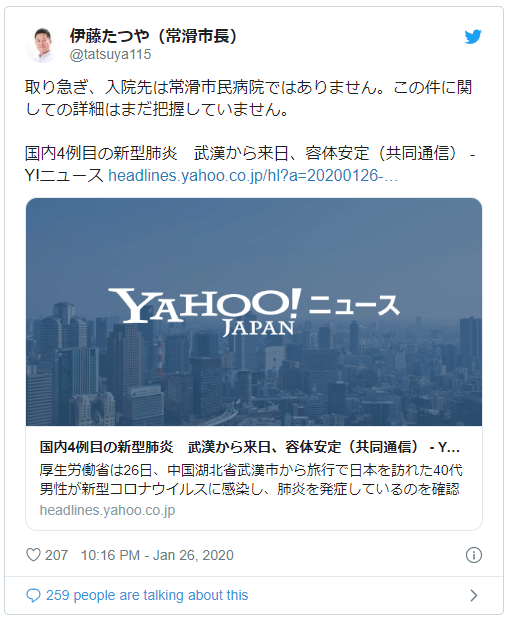
Task: Click the 207 likes count
Action: click(56, 555)
